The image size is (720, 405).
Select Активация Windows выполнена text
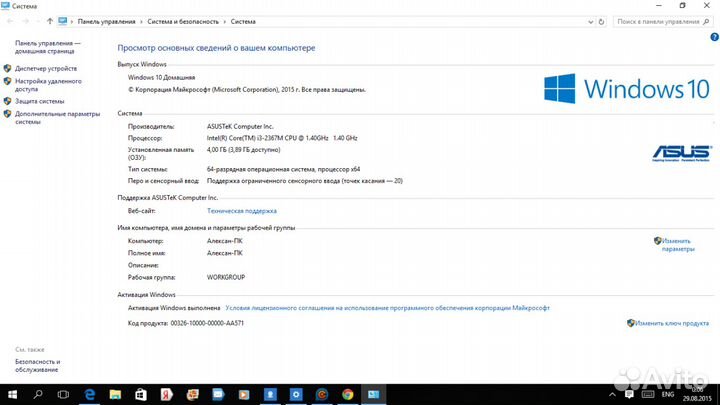click(x=174, y=308)
